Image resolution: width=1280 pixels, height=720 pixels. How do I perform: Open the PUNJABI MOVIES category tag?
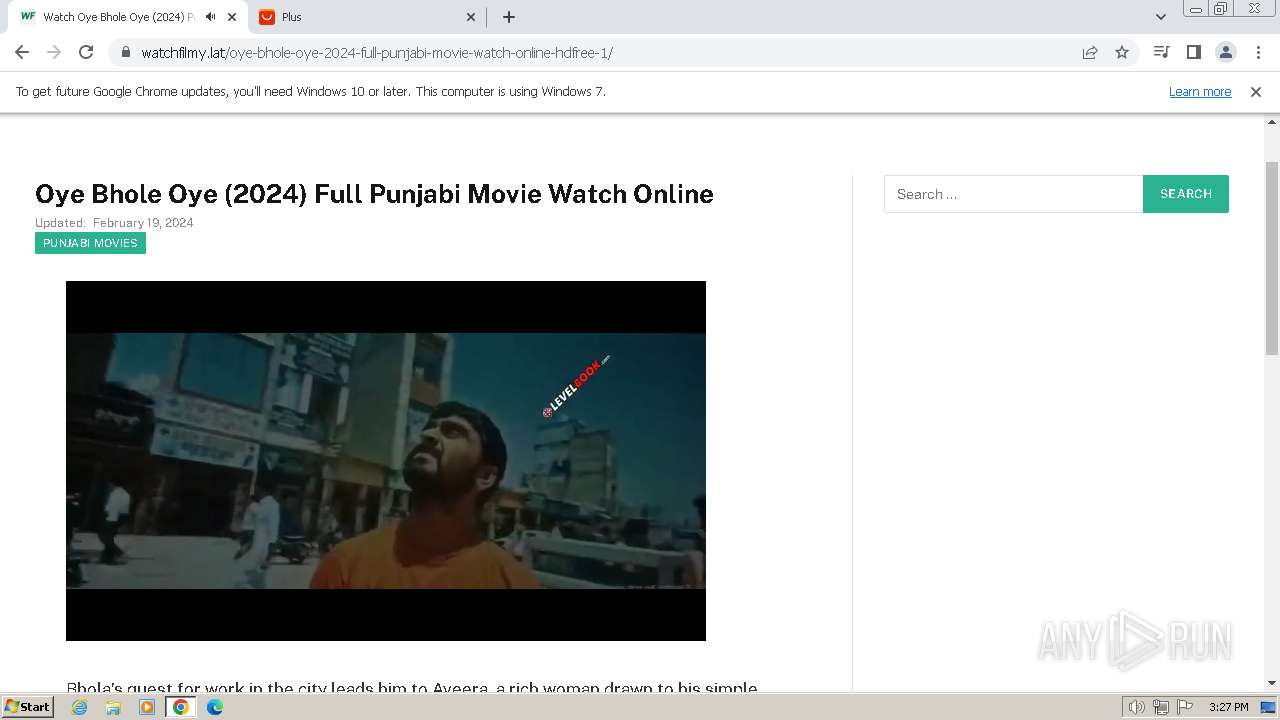pyautogui.click(x=90, y=243)
